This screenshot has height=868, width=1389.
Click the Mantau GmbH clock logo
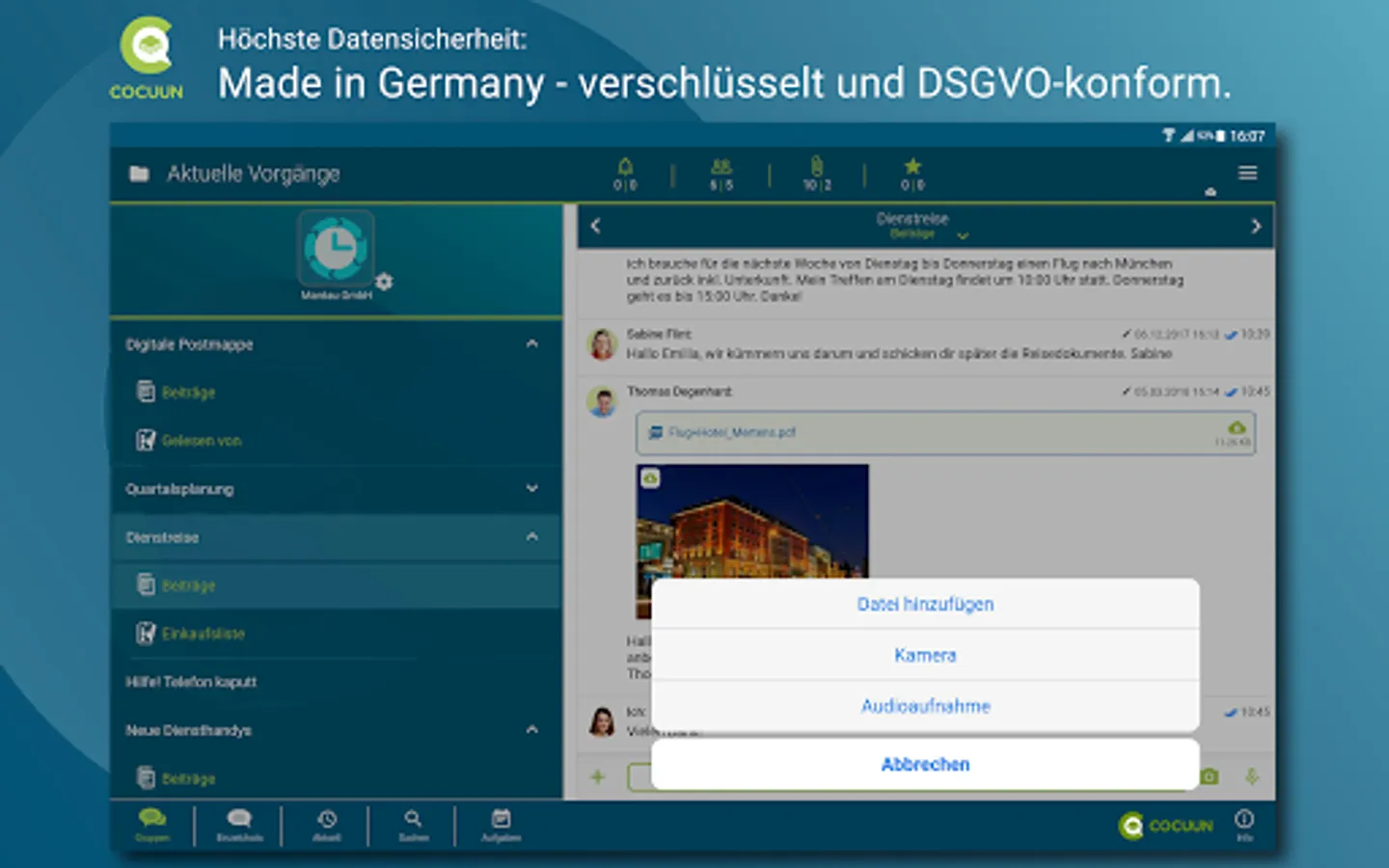click(335, 248)
